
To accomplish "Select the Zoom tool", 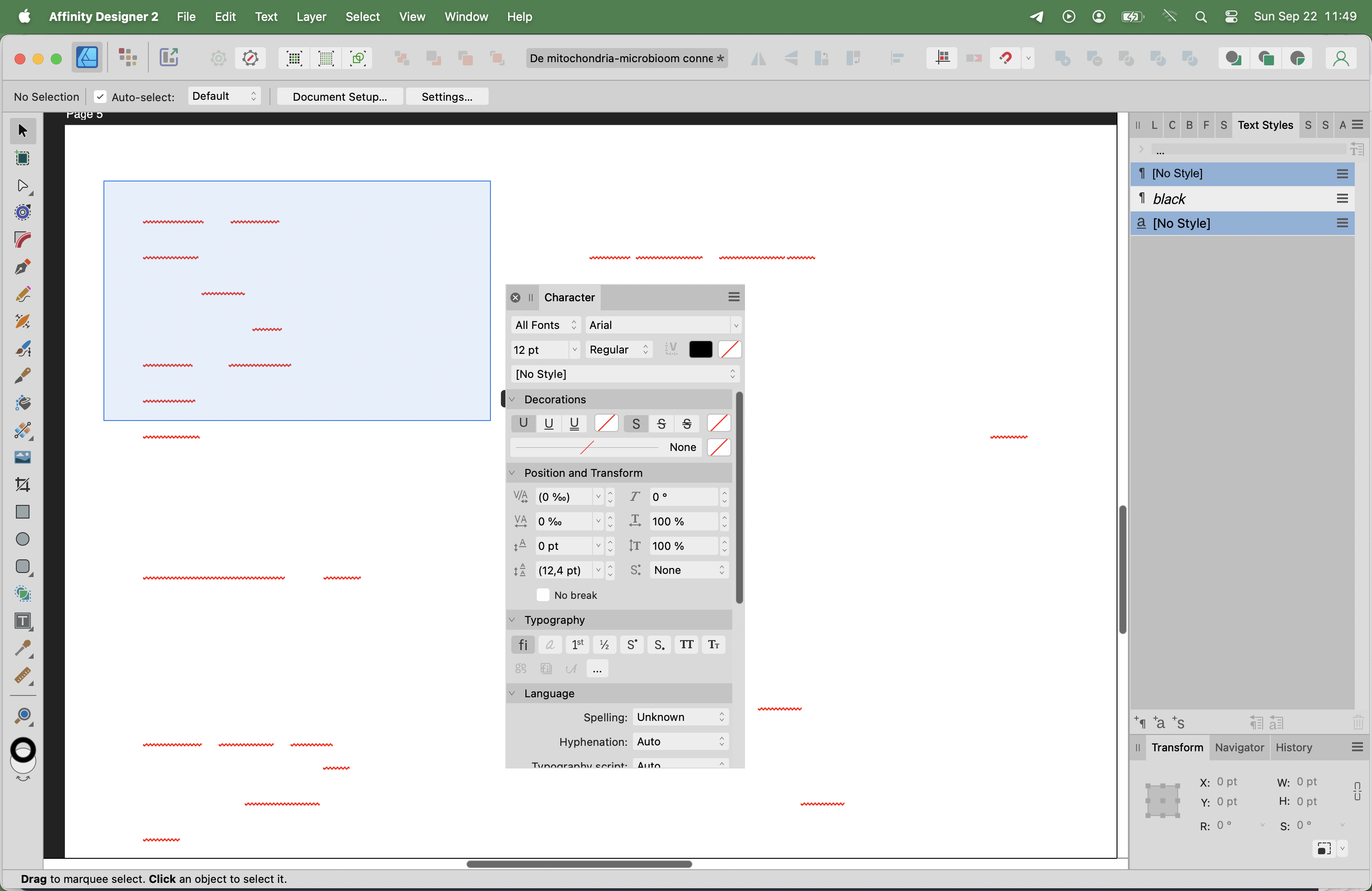I will 23,716.
